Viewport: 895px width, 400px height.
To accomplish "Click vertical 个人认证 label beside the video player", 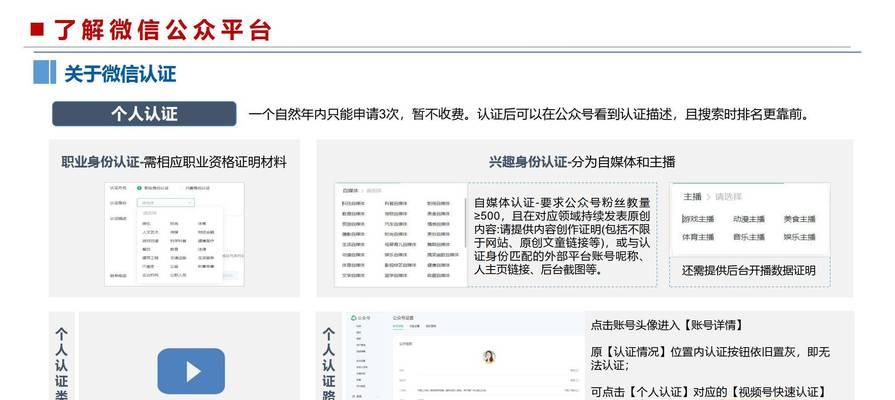I will [x=62, y=362].
